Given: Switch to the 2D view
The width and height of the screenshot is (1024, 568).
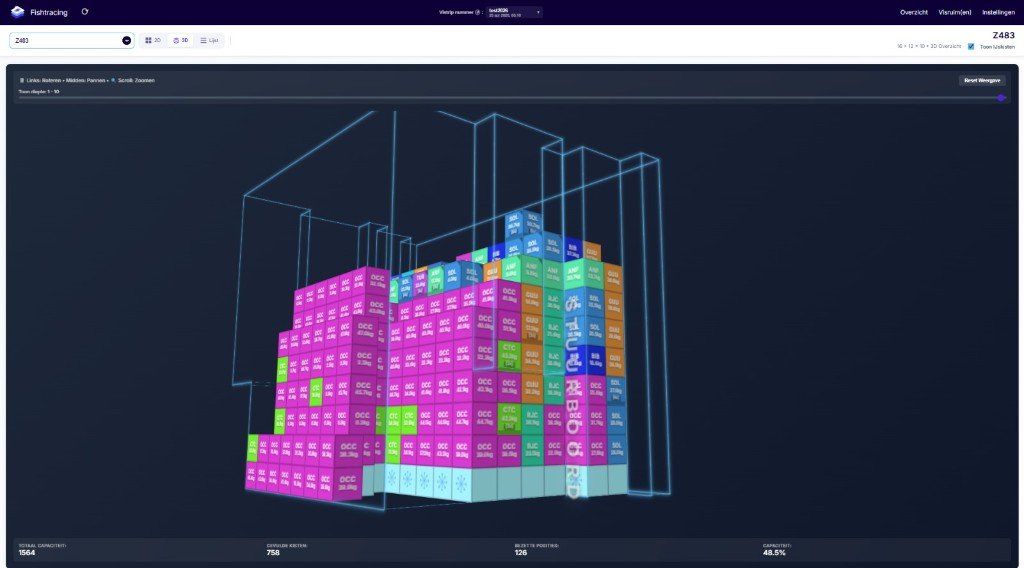Looking at the screenshot, I should coord(153,40).
